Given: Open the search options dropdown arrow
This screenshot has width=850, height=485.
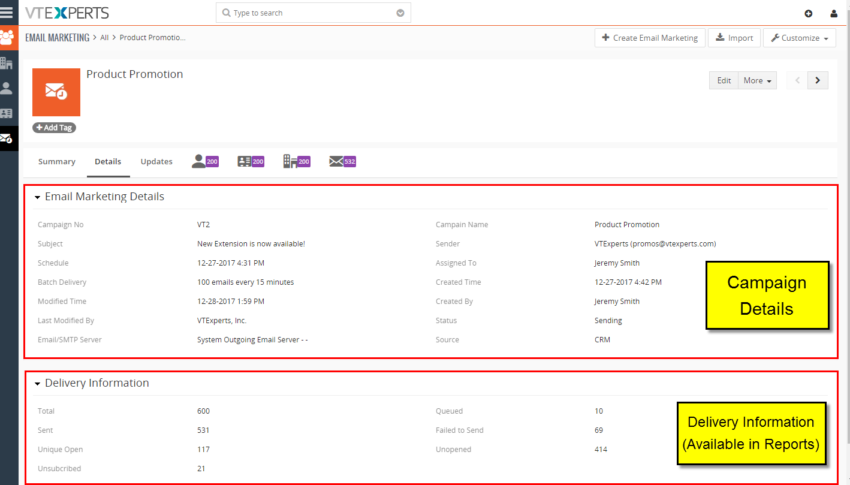Looking at the screenshot, I should [x=400, y=13].
